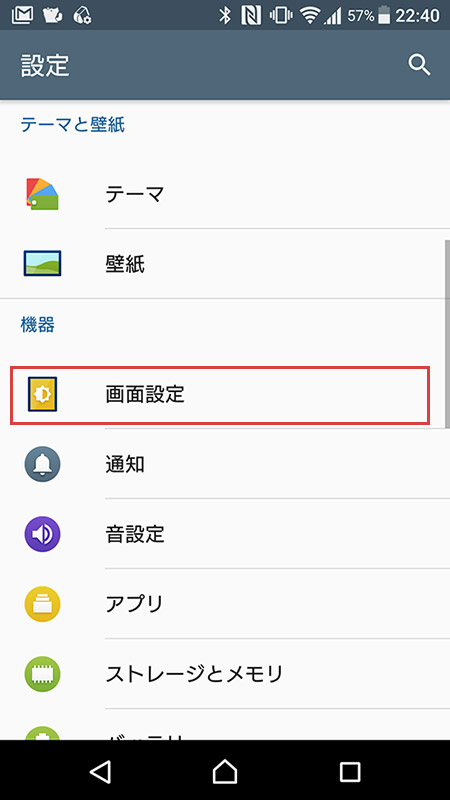This screenshot has width=450, height=800.
Task: Tap the Android home button
Action: coord(225,772)
